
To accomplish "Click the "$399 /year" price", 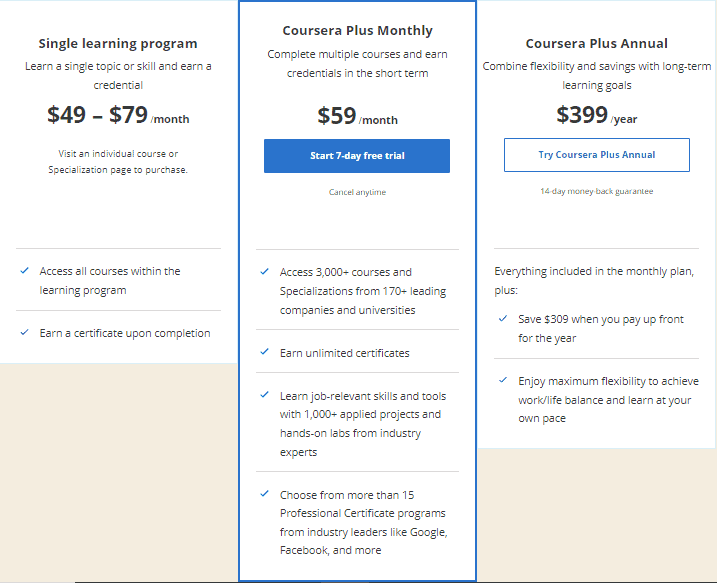I will coord(597,115).
